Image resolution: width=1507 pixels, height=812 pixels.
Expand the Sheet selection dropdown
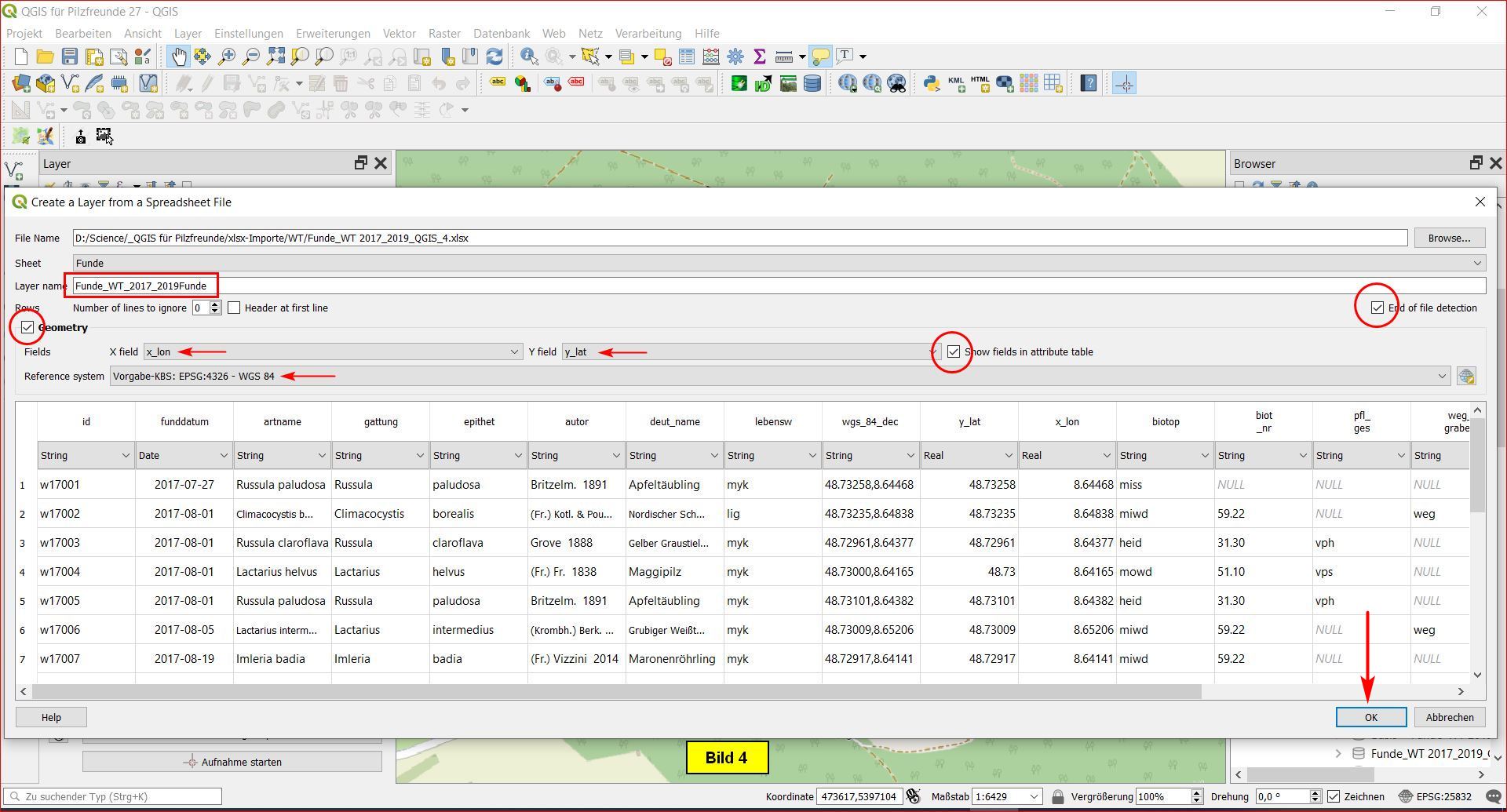tap(779, 264)
